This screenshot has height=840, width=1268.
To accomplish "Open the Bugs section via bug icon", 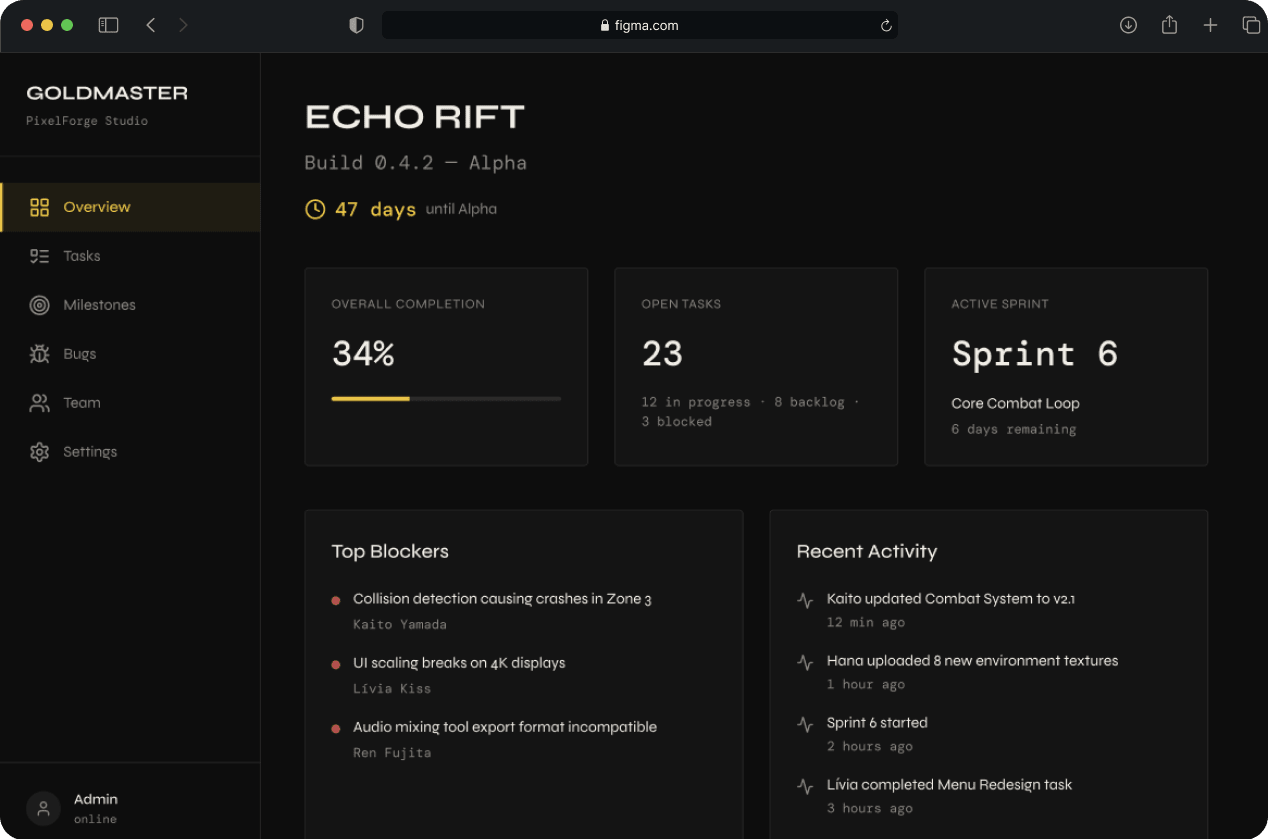I will pyautogui.click(x=39, y=354).
